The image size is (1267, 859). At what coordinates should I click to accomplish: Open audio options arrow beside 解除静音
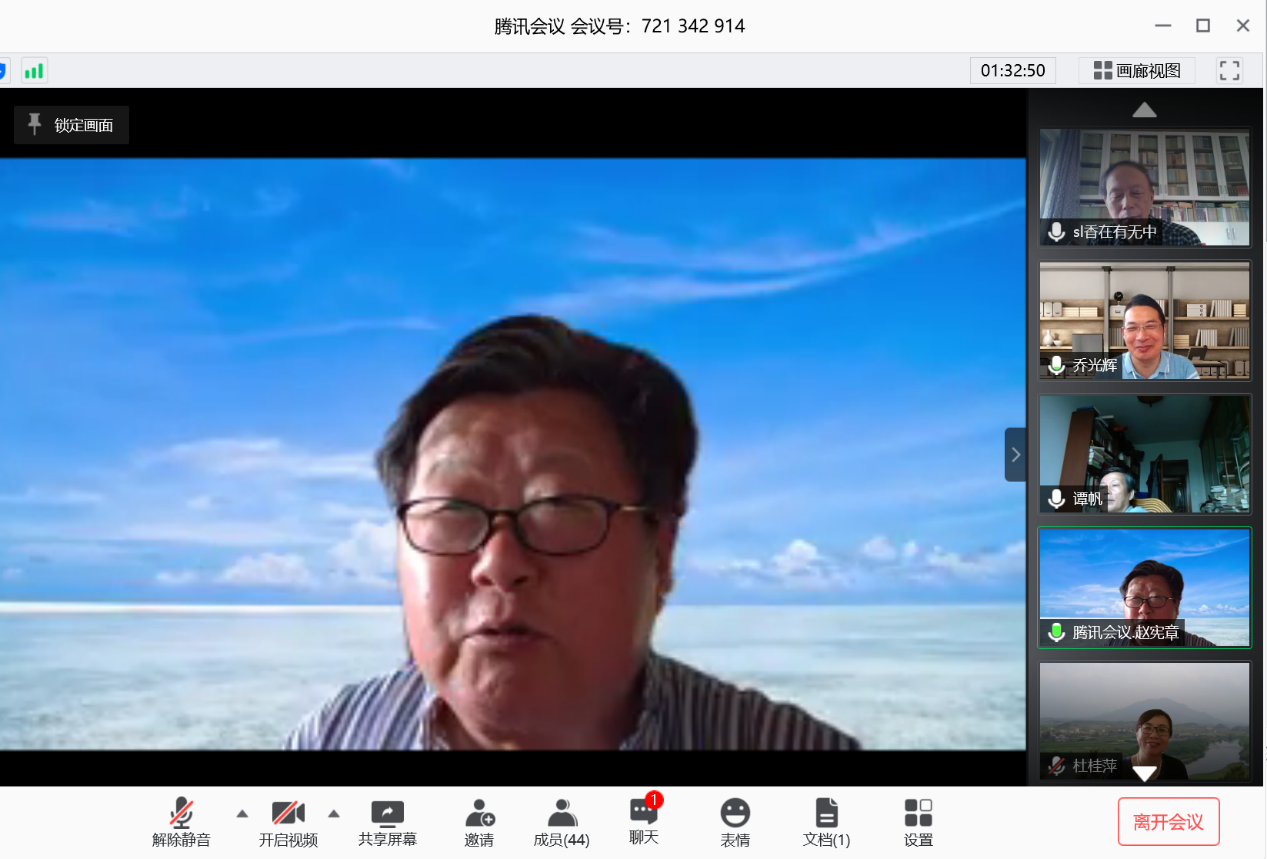(x=242, y=813)
